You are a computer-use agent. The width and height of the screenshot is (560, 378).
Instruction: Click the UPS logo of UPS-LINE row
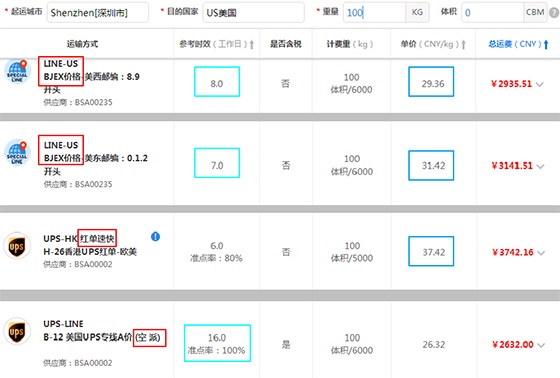click(x=17, y=331)
